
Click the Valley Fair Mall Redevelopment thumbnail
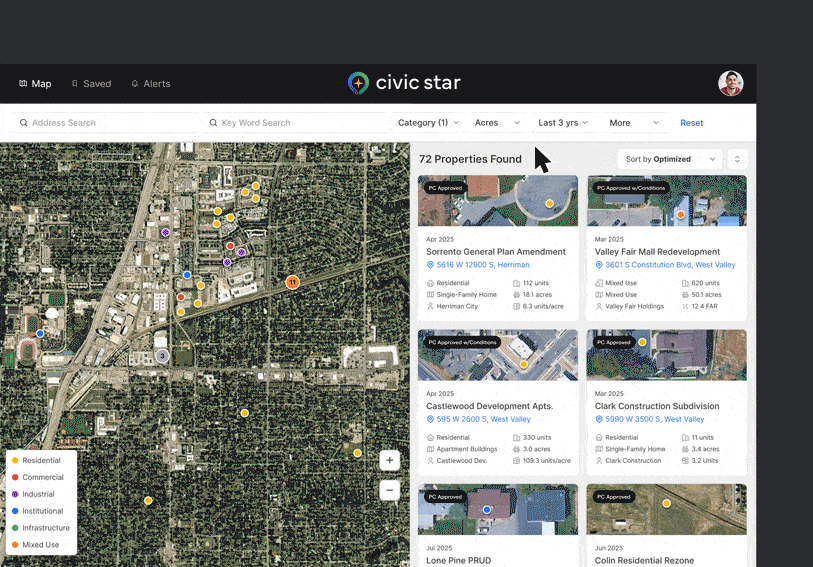click(667, 201)
